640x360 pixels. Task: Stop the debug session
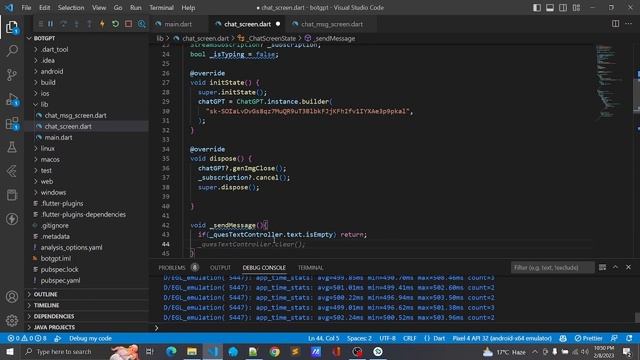(128, 24)
